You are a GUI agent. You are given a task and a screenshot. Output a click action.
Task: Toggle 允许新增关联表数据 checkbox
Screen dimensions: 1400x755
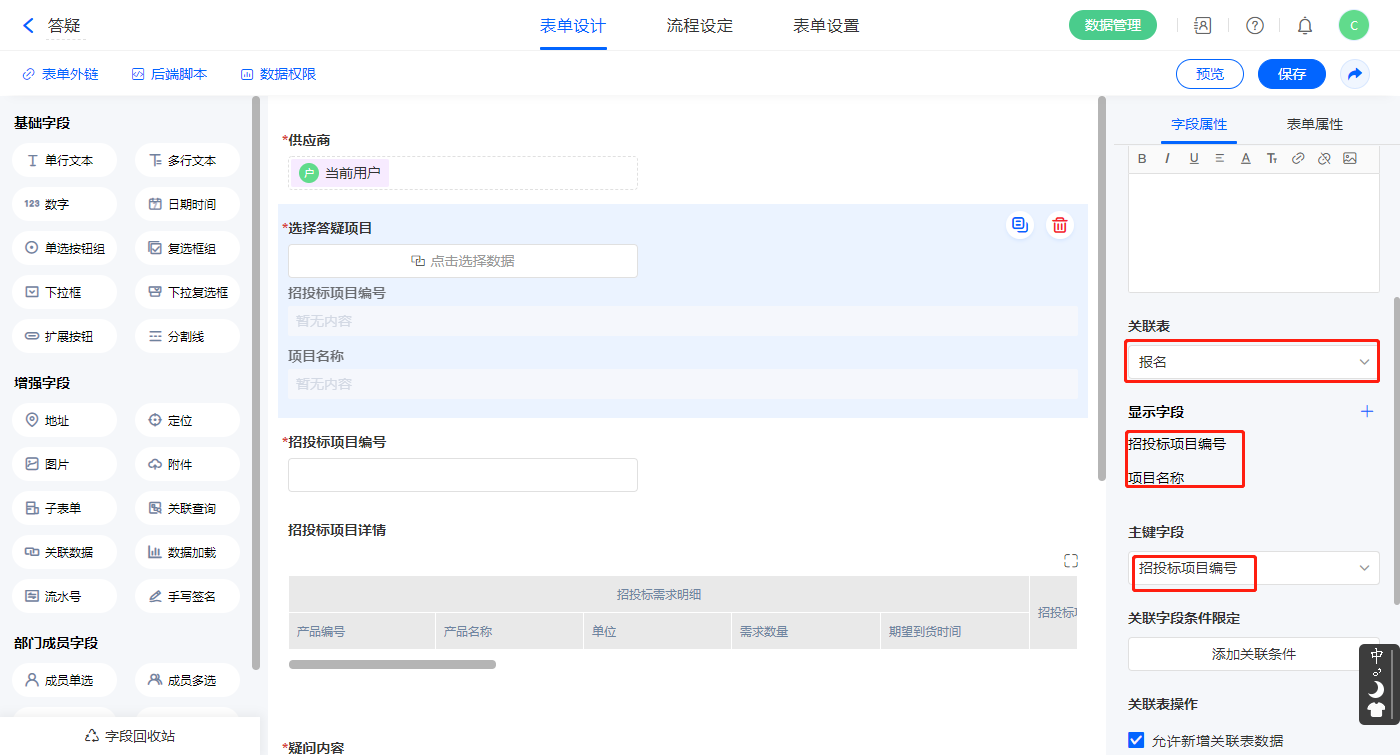point(1136,740)
